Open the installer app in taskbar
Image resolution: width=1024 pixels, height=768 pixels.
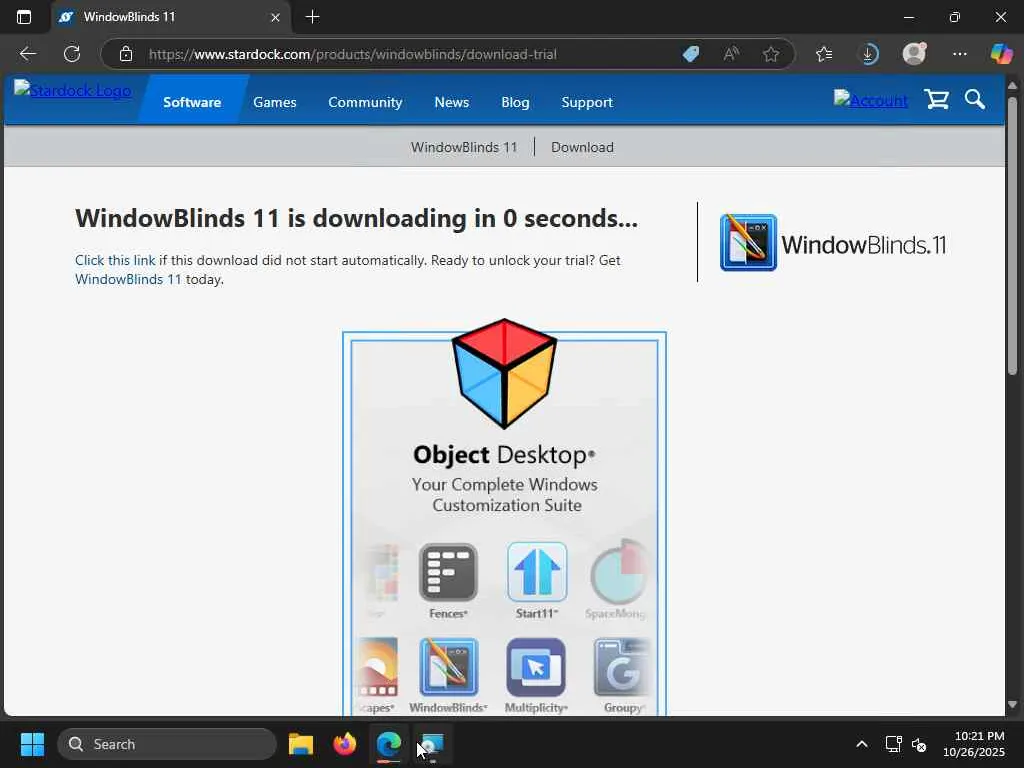(432, 744)
